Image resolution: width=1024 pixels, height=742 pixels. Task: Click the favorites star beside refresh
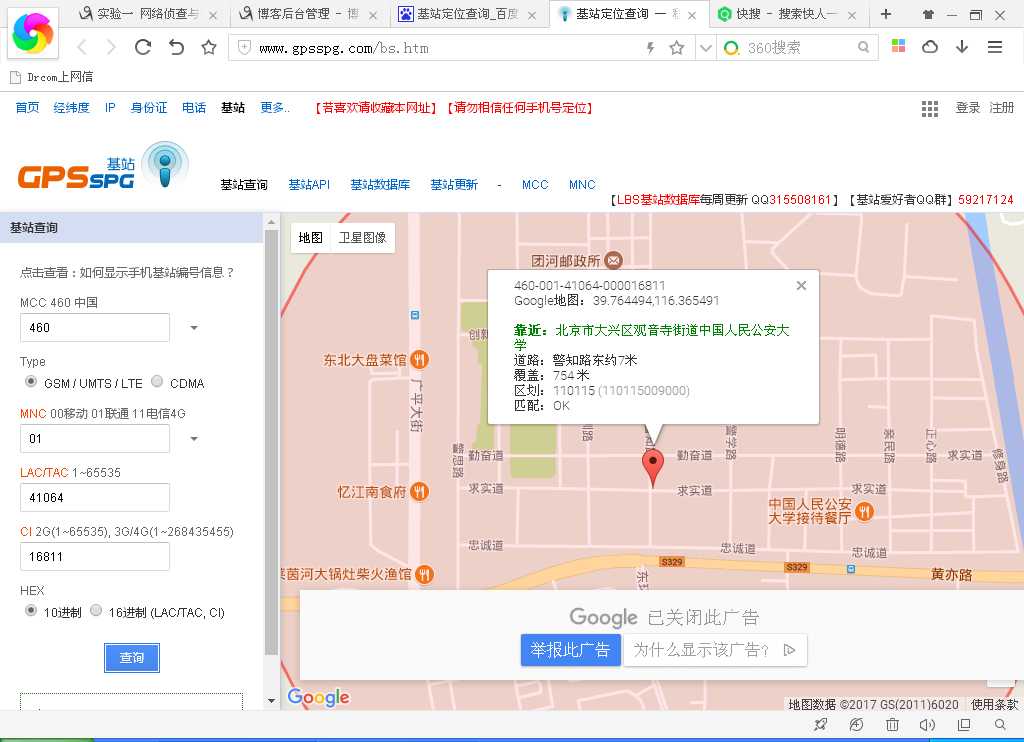coord(208,47)
